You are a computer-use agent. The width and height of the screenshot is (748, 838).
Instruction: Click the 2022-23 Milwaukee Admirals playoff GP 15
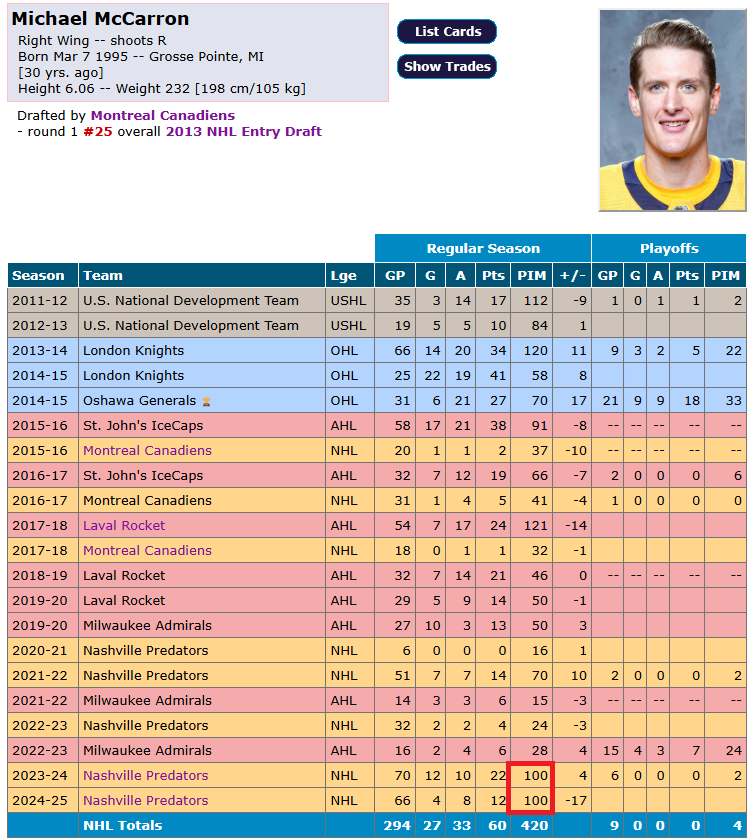click(x=611, y=750)
